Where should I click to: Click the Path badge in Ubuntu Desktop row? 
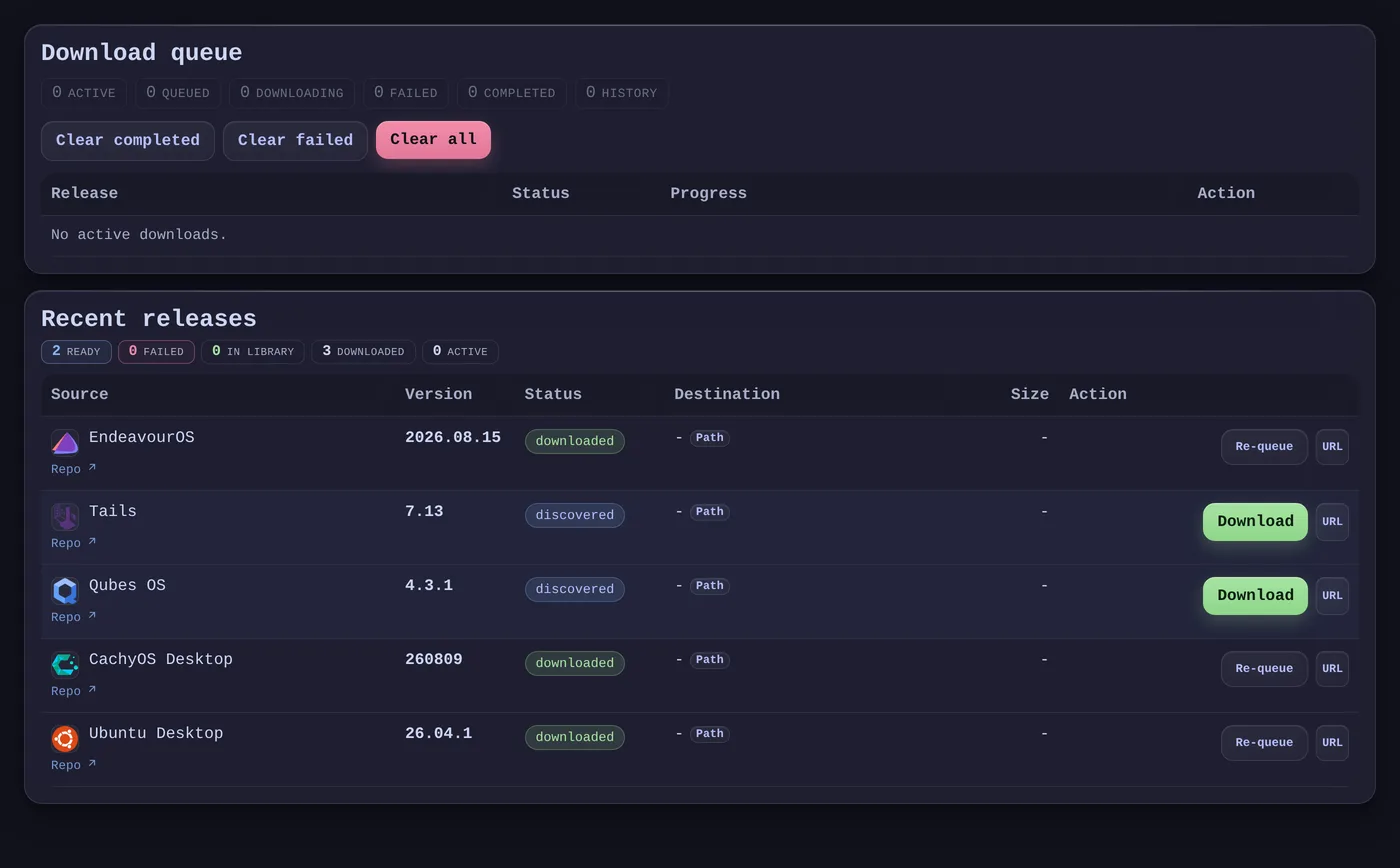pyautogui.click(x=709, y=734)
